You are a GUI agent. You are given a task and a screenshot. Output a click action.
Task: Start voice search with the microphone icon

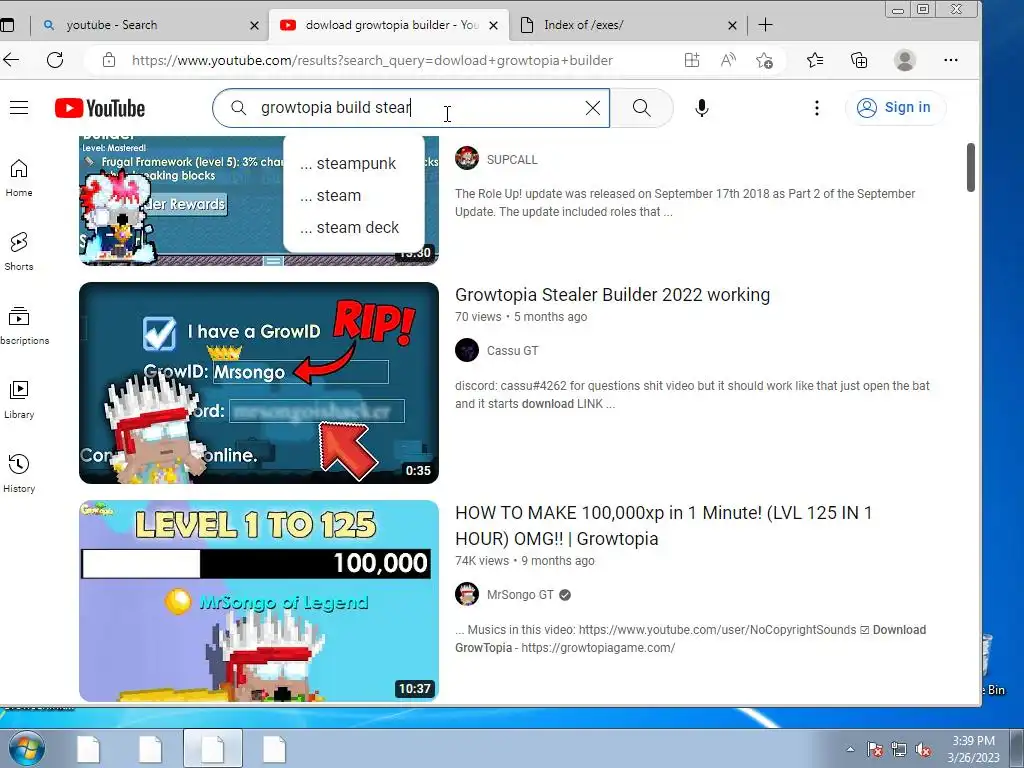click(702, 108)
